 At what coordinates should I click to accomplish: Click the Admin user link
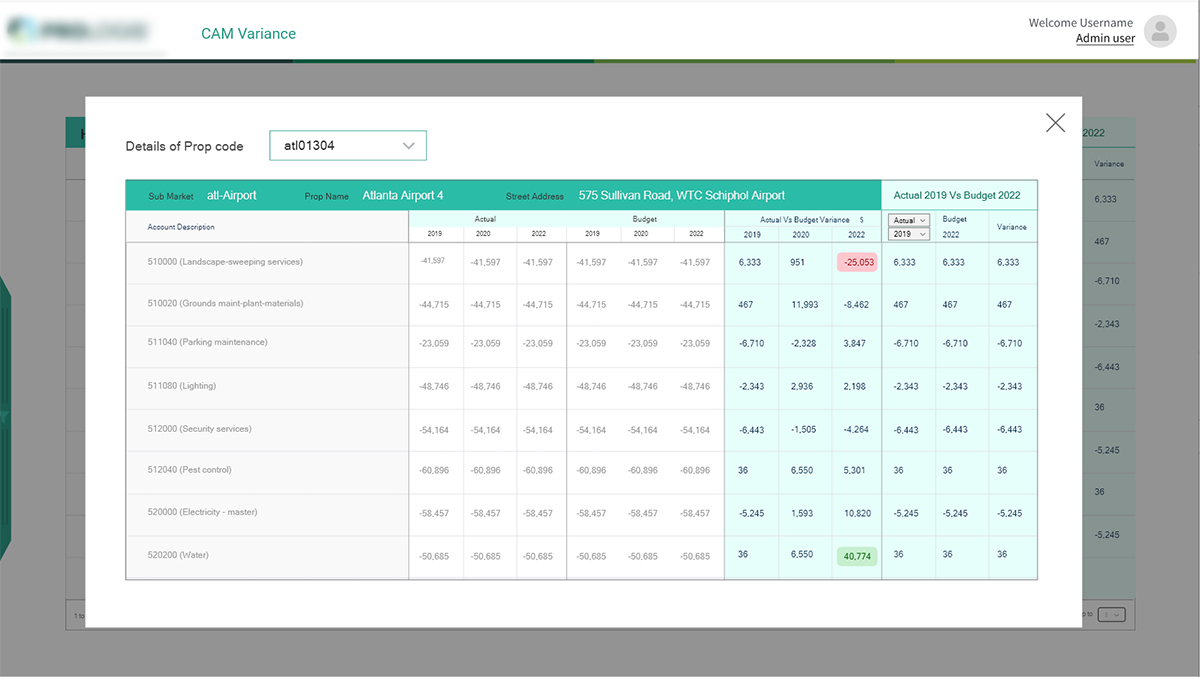(x=1105, y=39)
